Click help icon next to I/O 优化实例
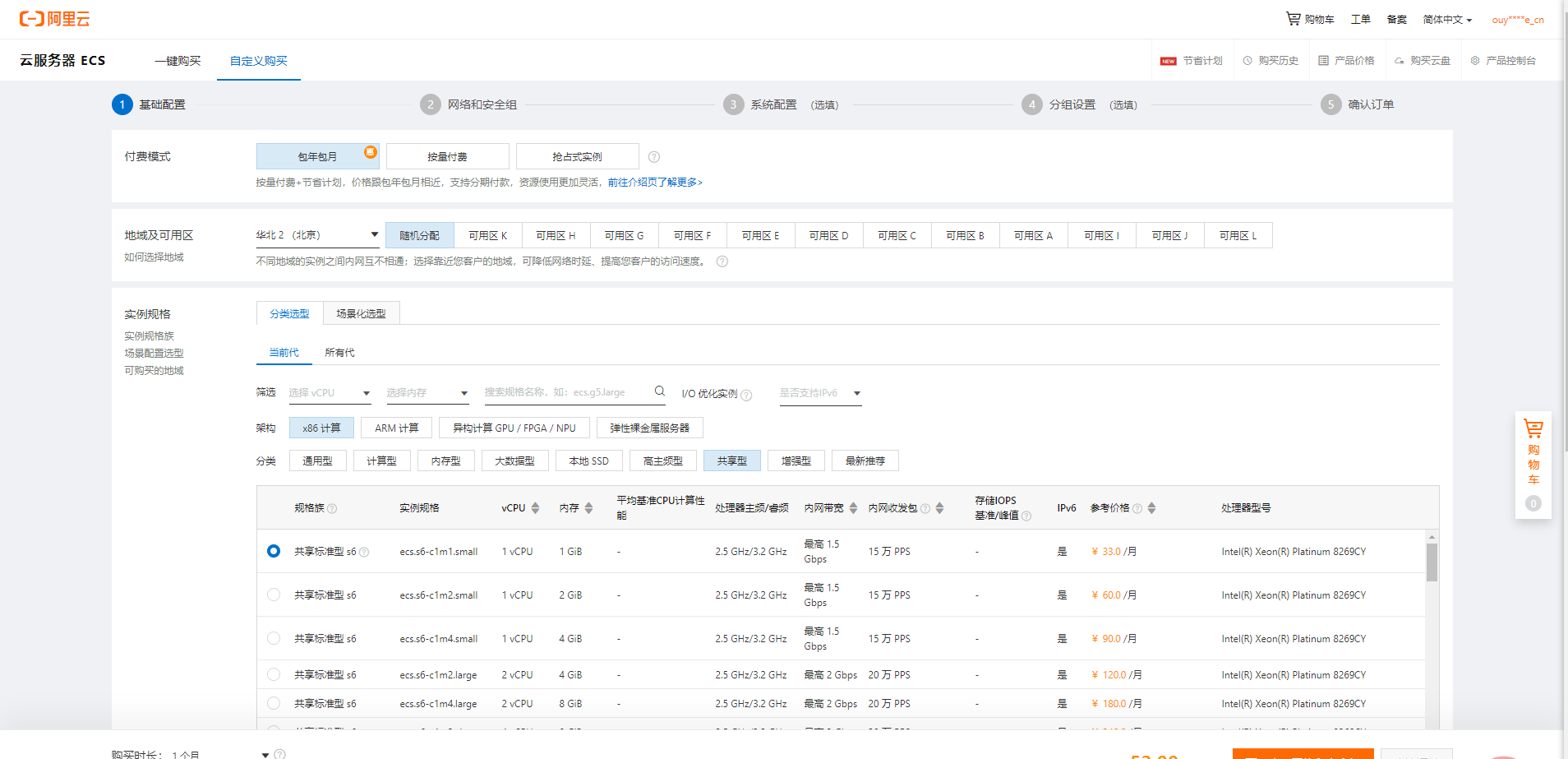Screen dimensions: 1568x759 pos(746,395)
